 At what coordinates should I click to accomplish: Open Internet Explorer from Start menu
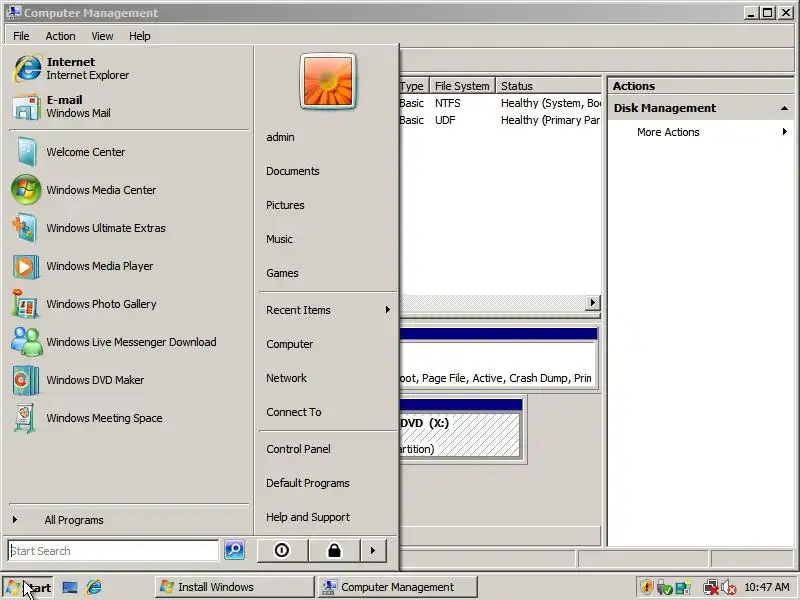point(128,68)
